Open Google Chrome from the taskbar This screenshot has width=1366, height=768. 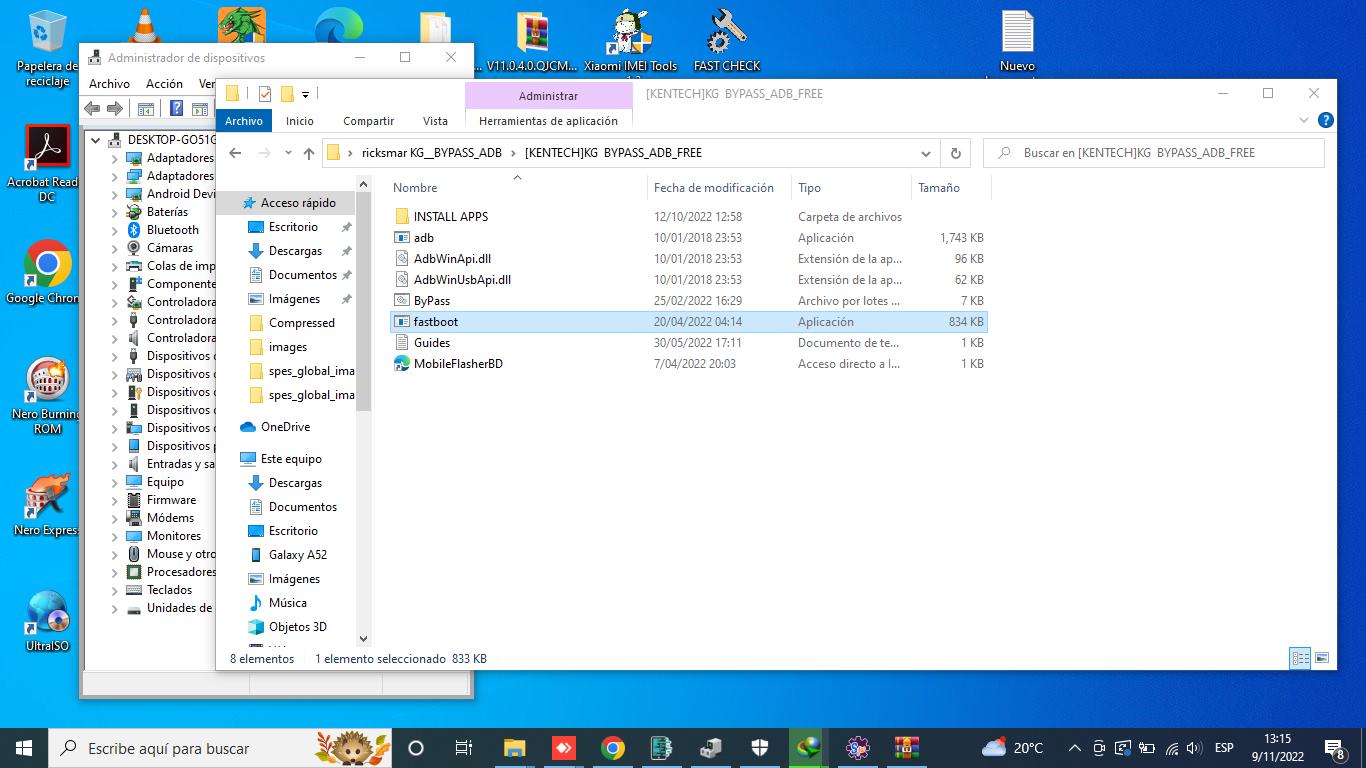[613, 748]
